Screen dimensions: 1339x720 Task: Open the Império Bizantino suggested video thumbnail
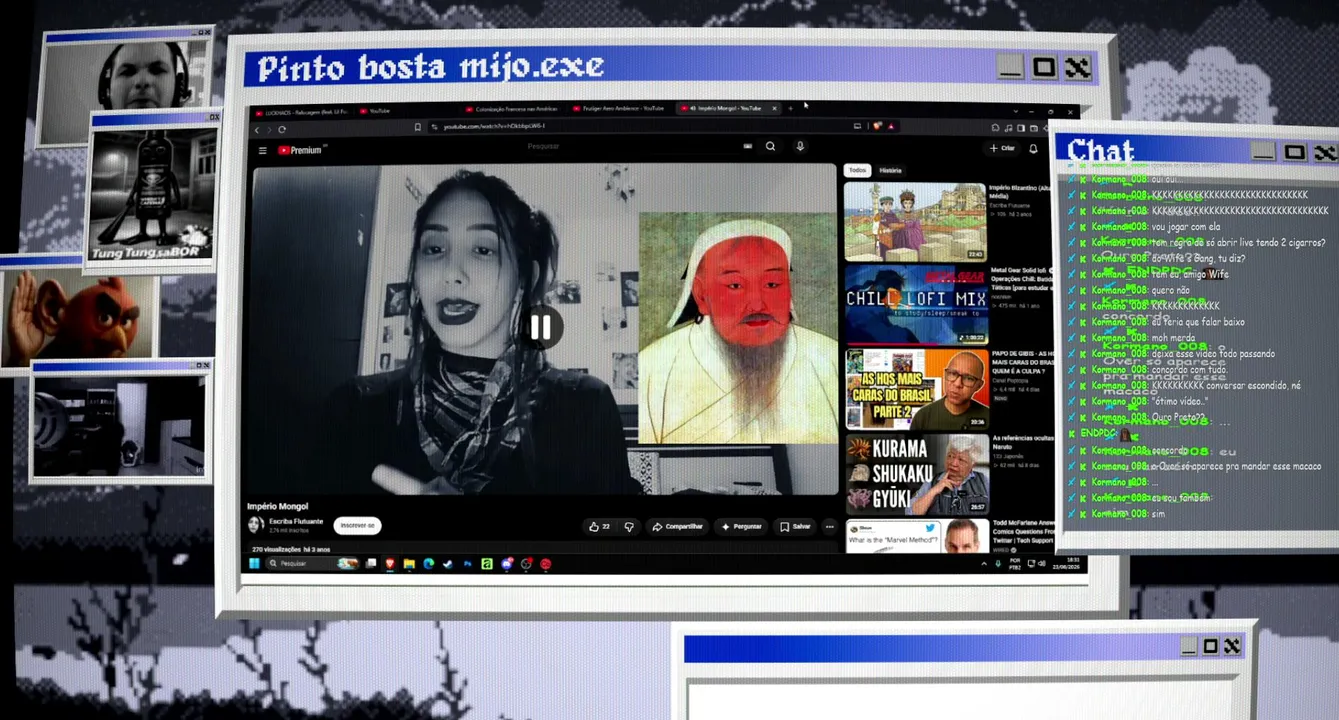915,222
